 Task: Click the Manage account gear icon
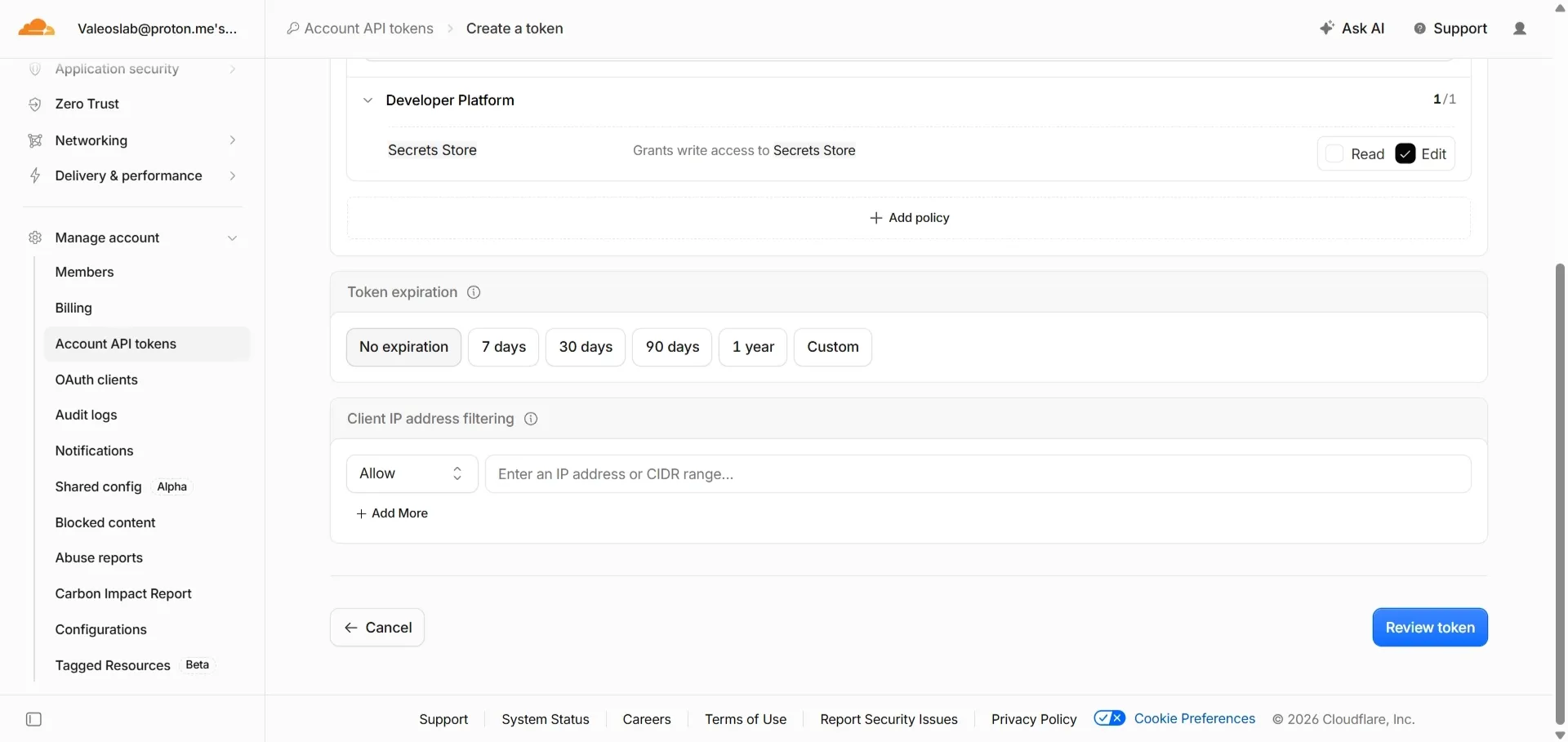pos(35,238)
